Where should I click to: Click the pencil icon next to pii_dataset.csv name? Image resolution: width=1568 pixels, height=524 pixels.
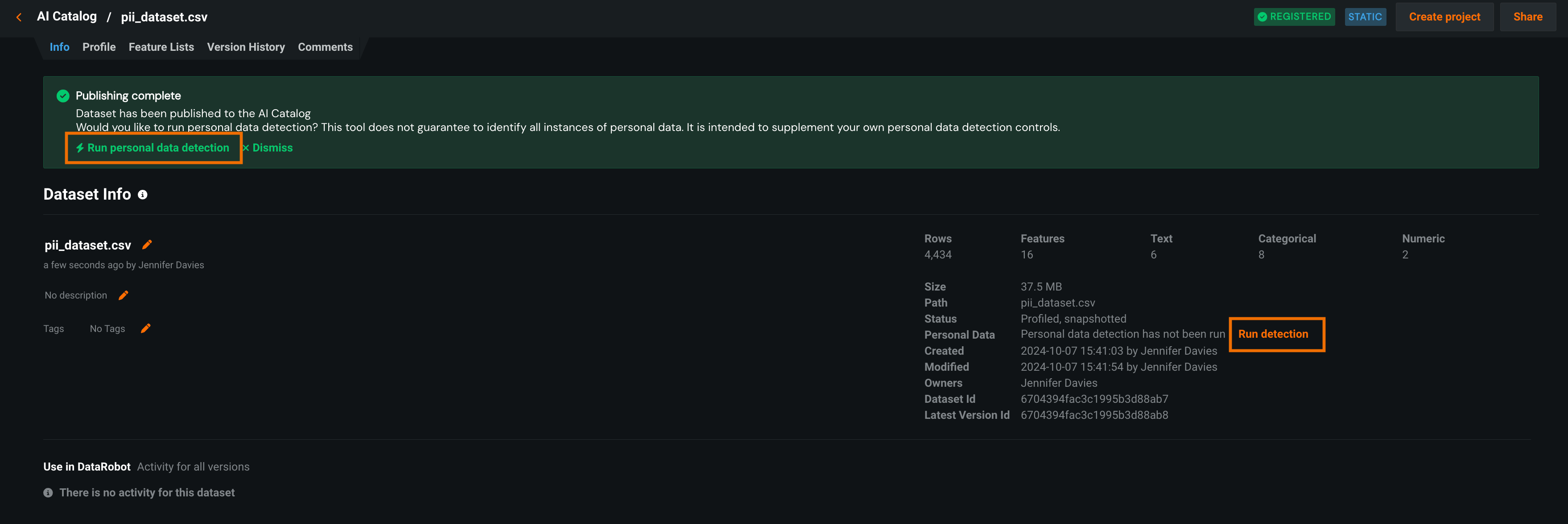147,244
